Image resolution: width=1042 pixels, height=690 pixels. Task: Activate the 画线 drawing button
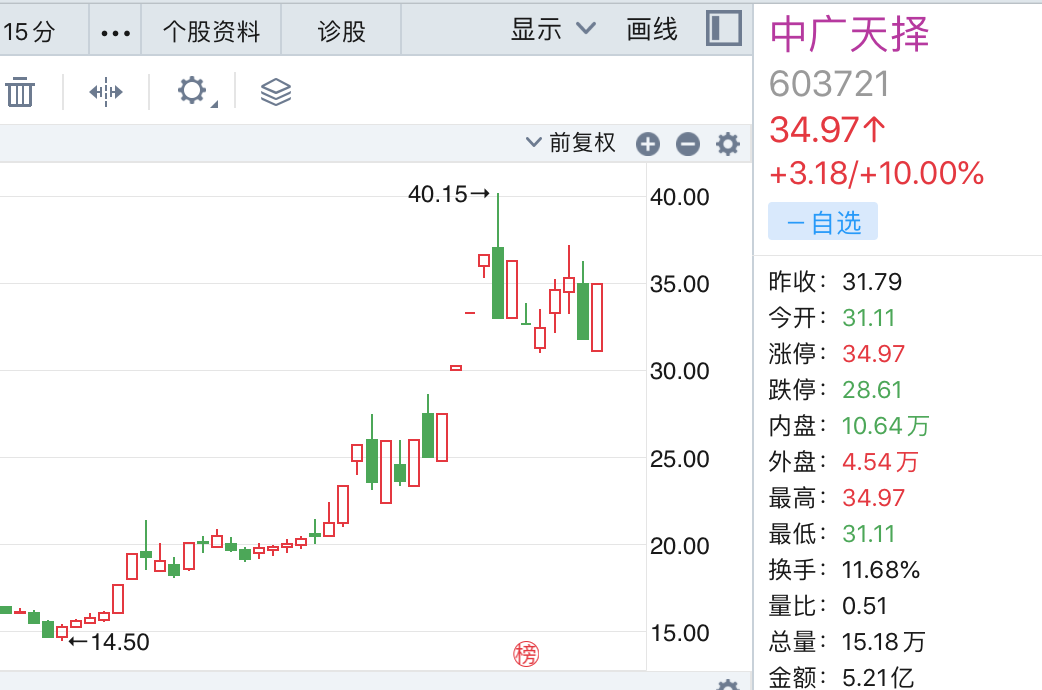652,30
